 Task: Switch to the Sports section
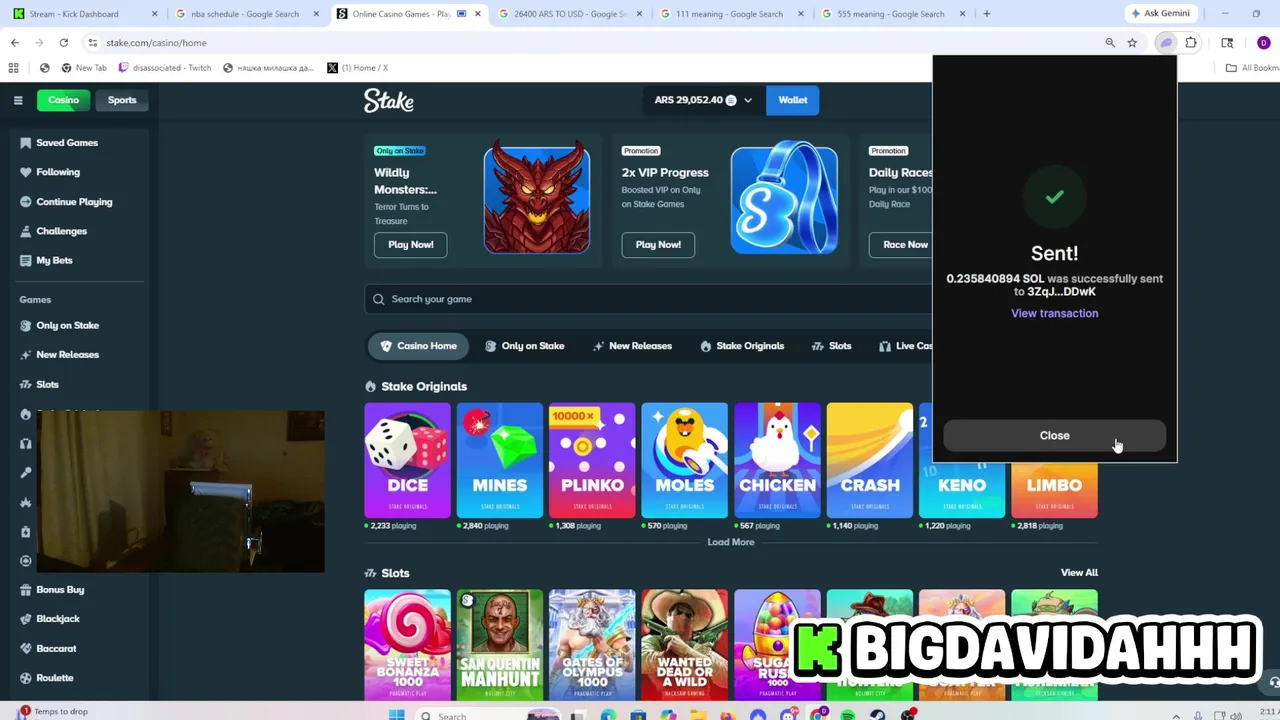point(122,100)
